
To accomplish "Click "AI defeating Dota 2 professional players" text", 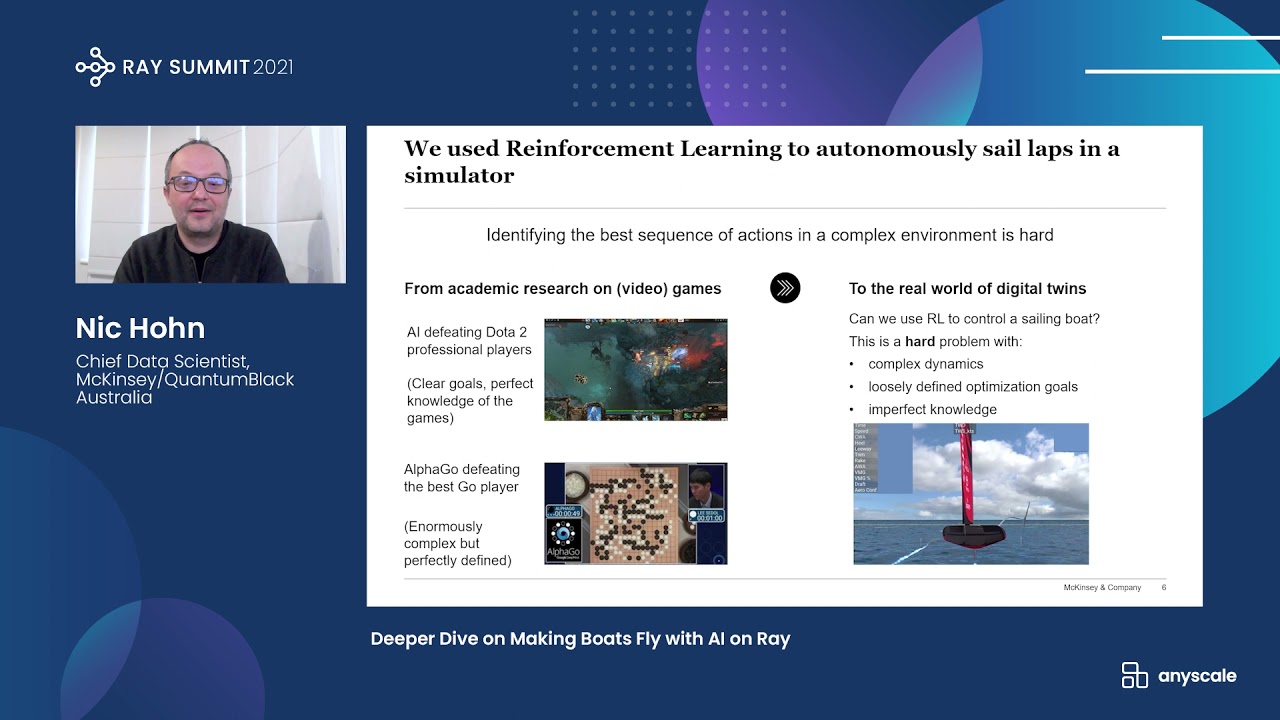I will 469,341.
